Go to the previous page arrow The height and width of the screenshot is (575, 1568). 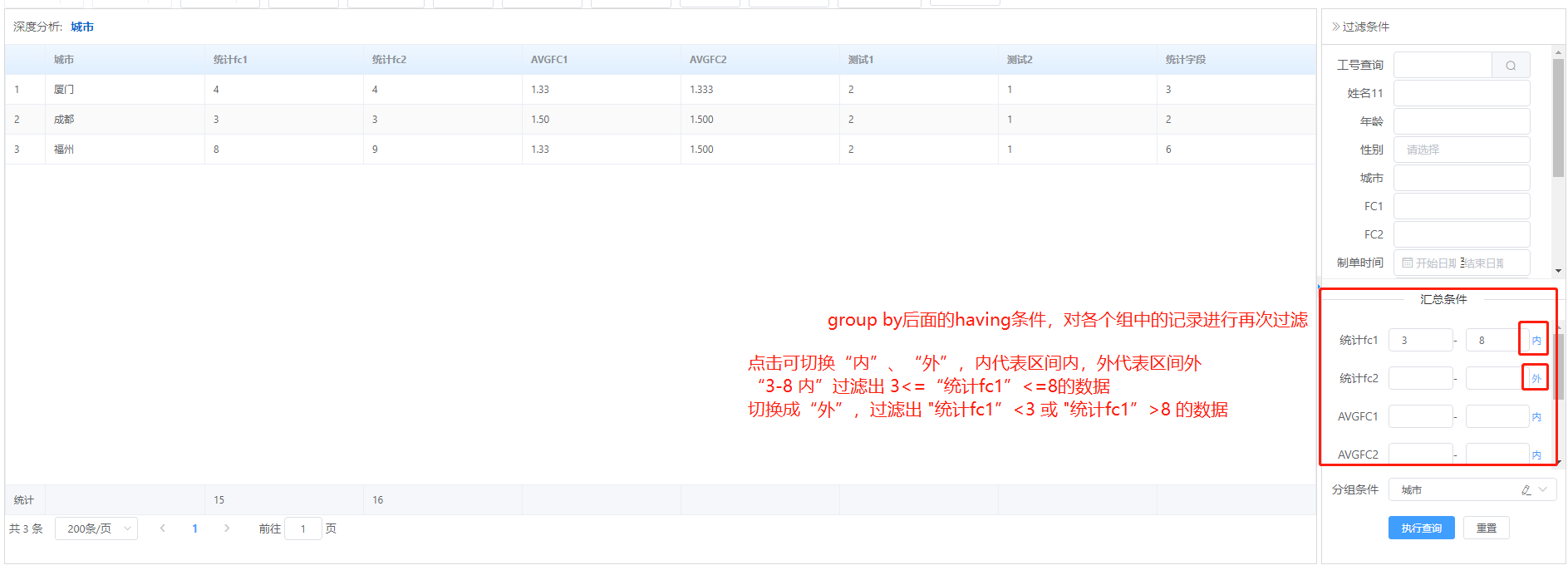point(163,528)
